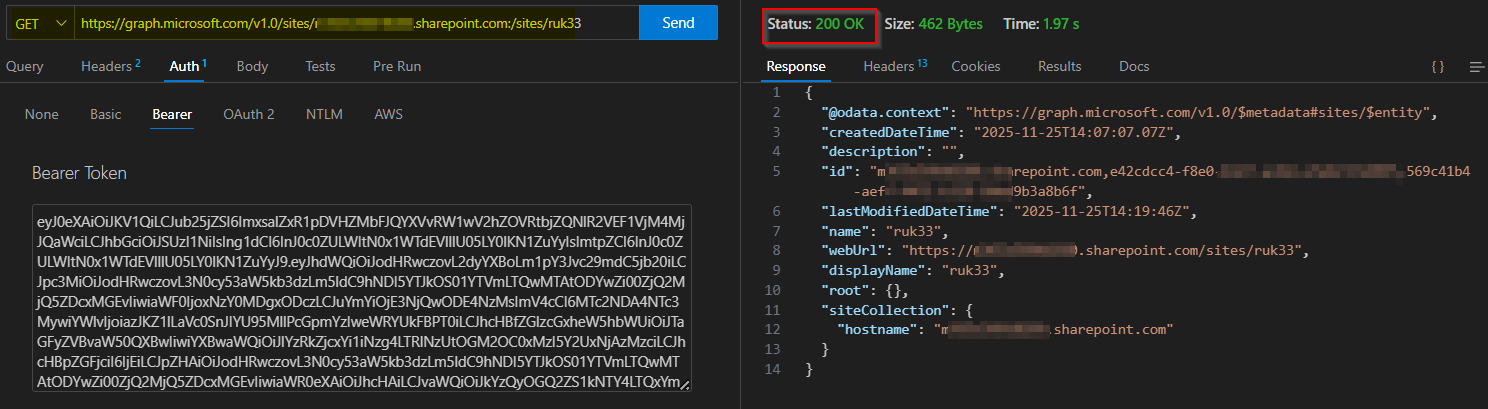Click the Bearer Token heading label
Viewport: 1488px width, 409px height.
(79, 173)
